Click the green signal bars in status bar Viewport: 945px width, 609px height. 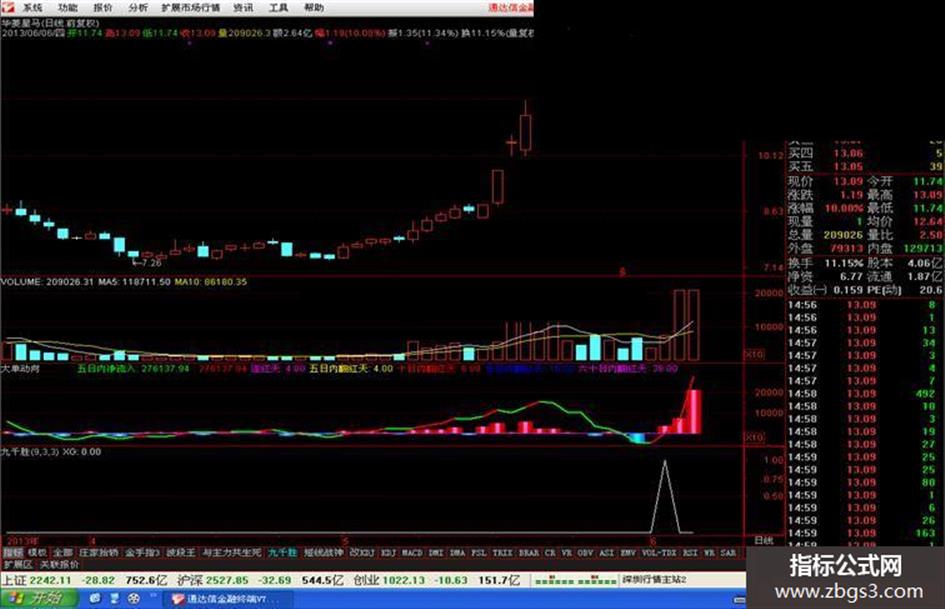click(575, 581)
